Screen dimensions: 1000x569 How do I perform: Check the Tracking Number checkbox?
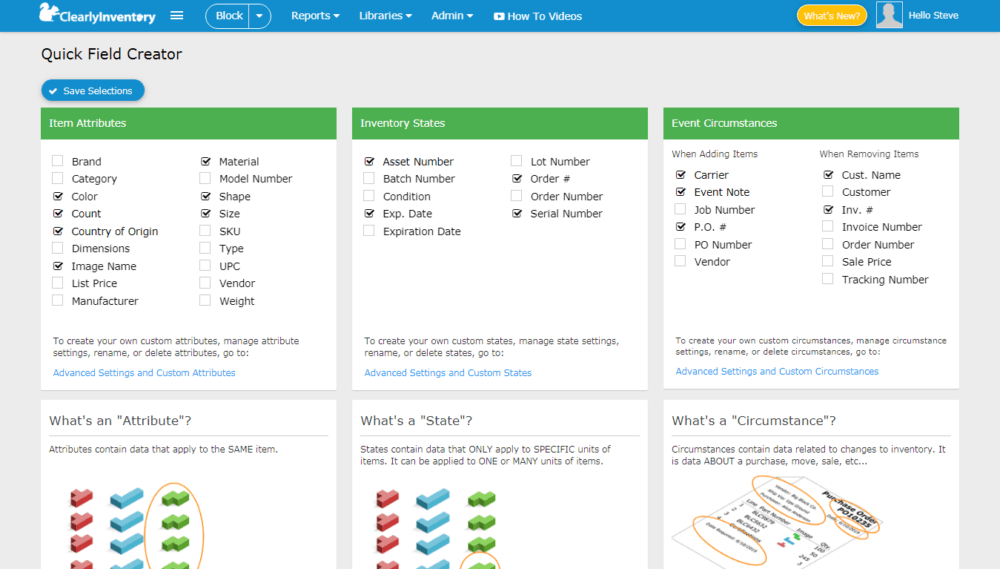[828, 279]
